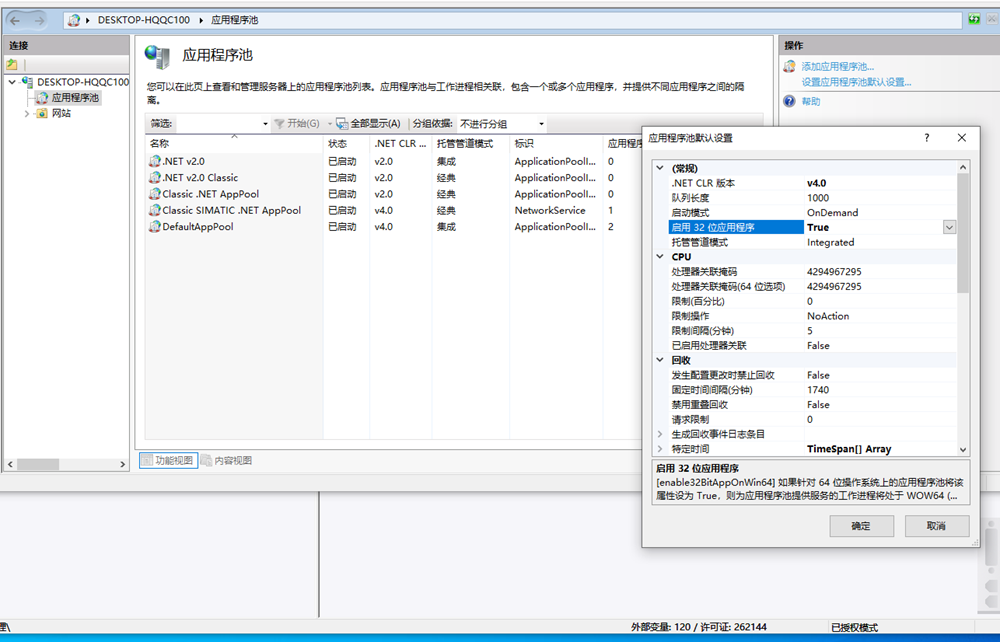Click the 确定 button in dialog

[861, 526]
